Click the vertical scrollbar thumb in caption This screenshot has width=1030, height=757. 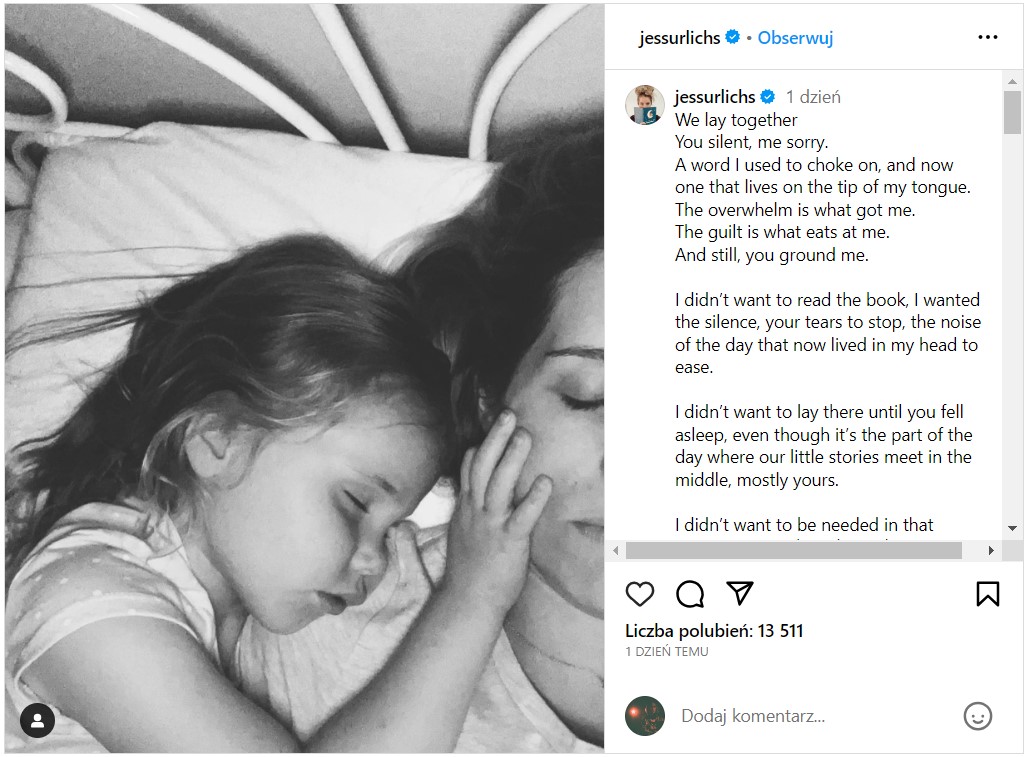[1012, 112]
